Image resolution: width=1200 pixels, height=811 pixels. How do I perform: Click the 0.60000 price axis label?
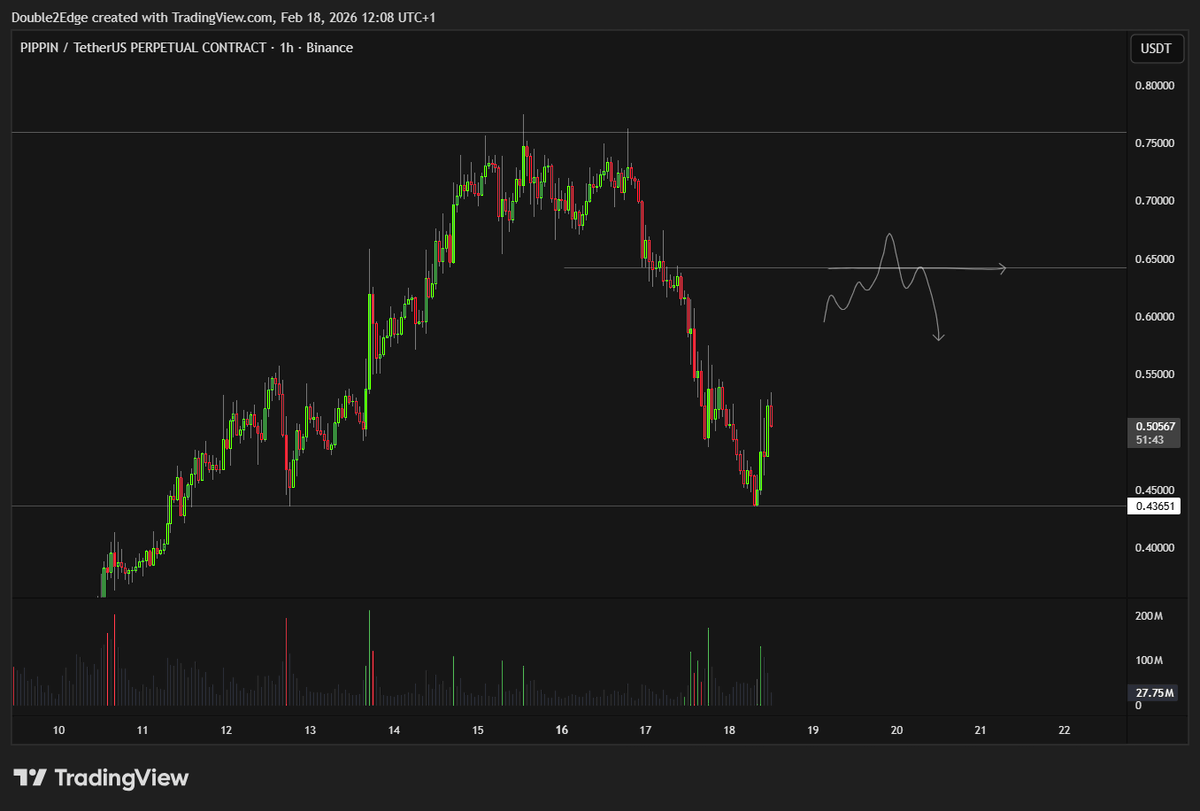pos(1155,317)
